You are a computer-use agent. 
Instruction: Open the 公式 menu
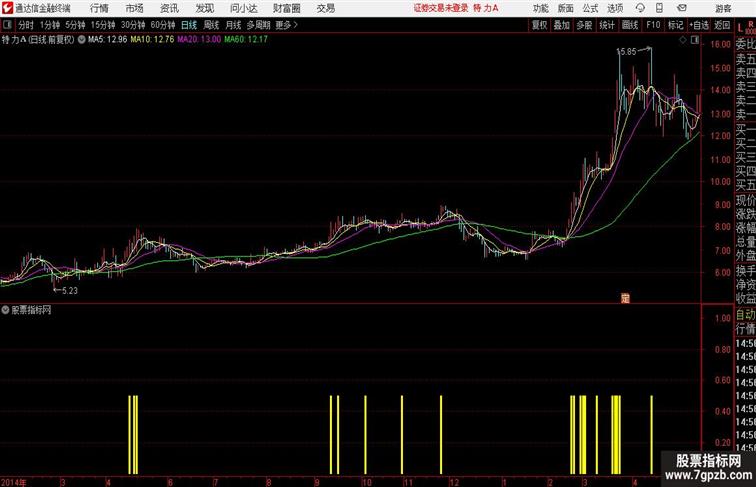pos(590,8)
